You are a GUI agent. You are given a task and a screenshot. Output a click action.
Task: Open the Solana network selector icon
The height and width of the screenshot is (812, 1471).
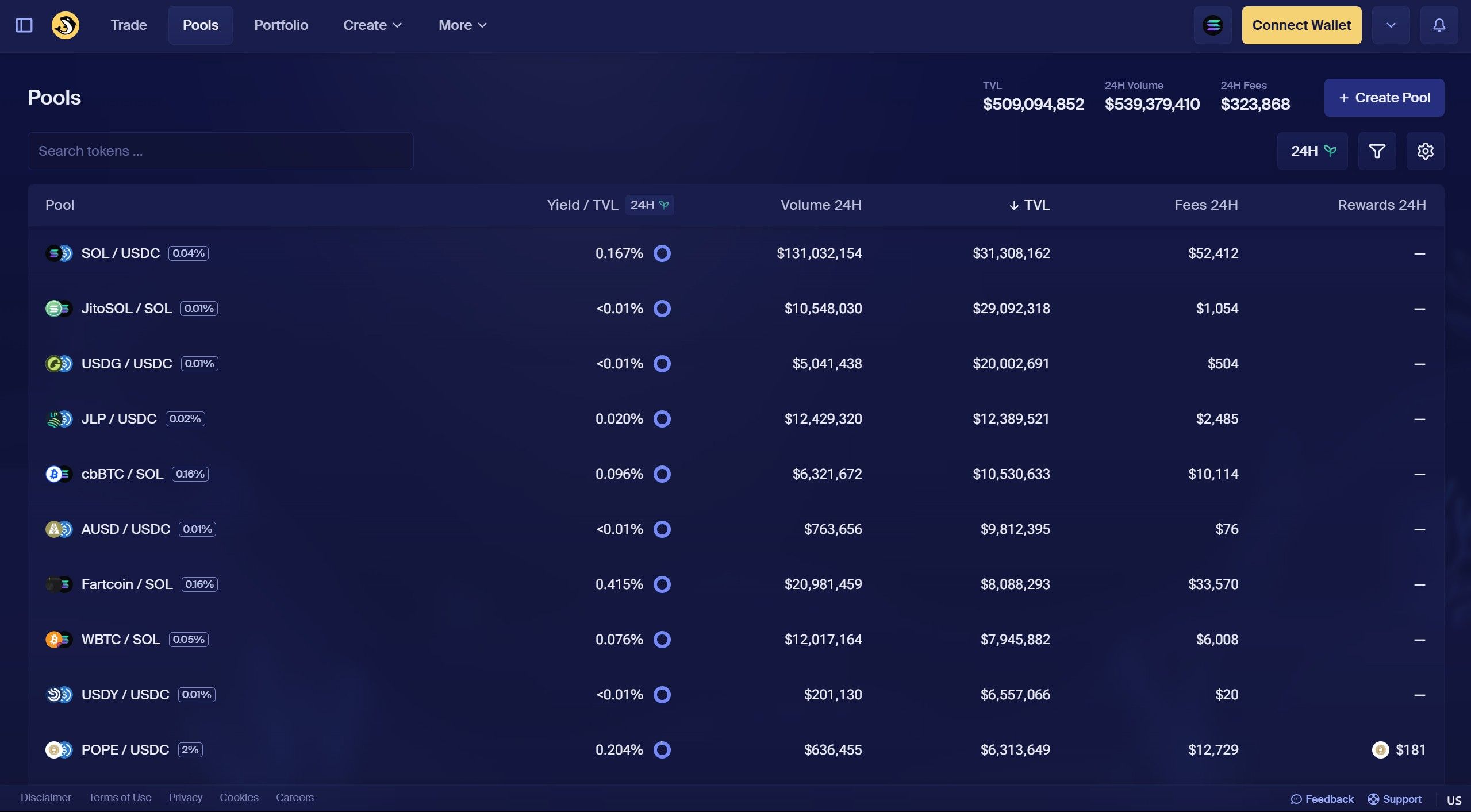pyautogui.click(x=1212, y=25)
